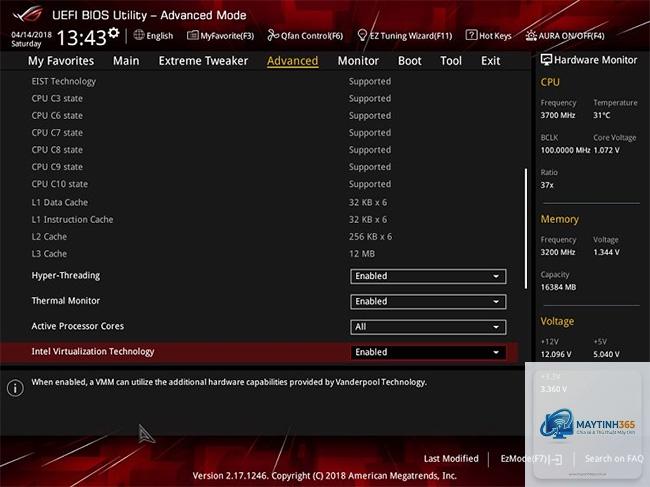Open Hot Keys question mark icon
This screenshot has height=487, width=650.
[471, 35]
